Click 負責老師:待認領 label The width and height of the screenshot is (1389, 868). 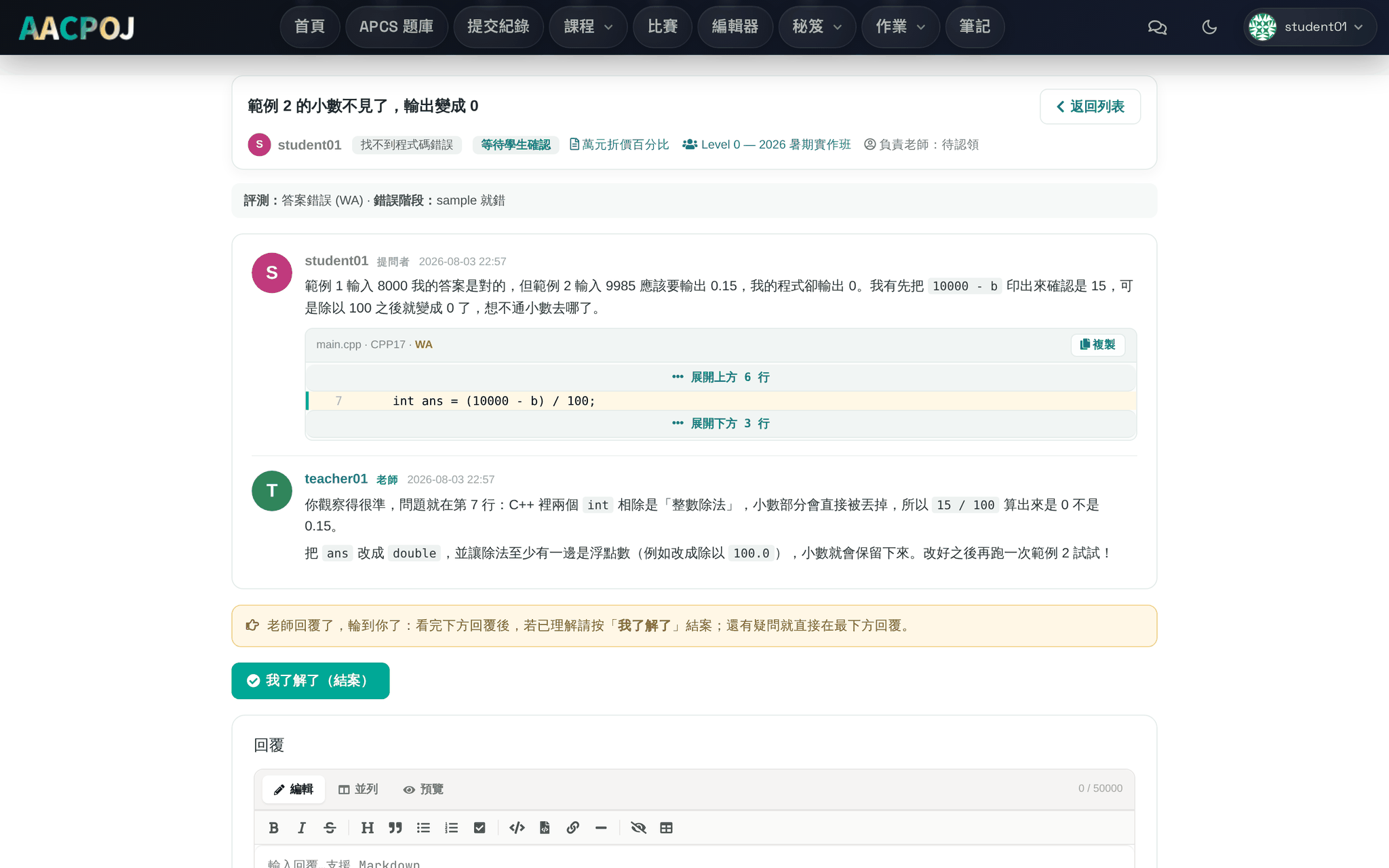(921, 144)
